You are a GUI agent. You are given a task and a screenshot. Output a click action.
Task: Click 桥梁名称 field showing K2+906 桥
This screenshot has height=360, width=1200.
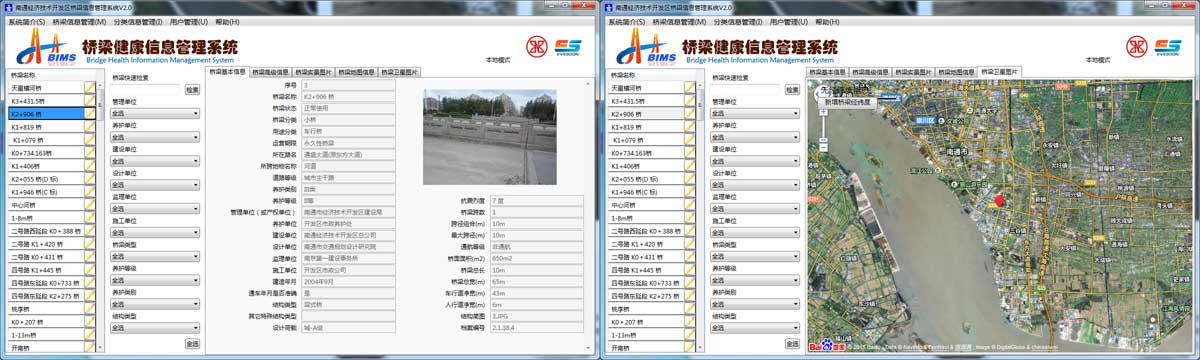coord(348,96)
